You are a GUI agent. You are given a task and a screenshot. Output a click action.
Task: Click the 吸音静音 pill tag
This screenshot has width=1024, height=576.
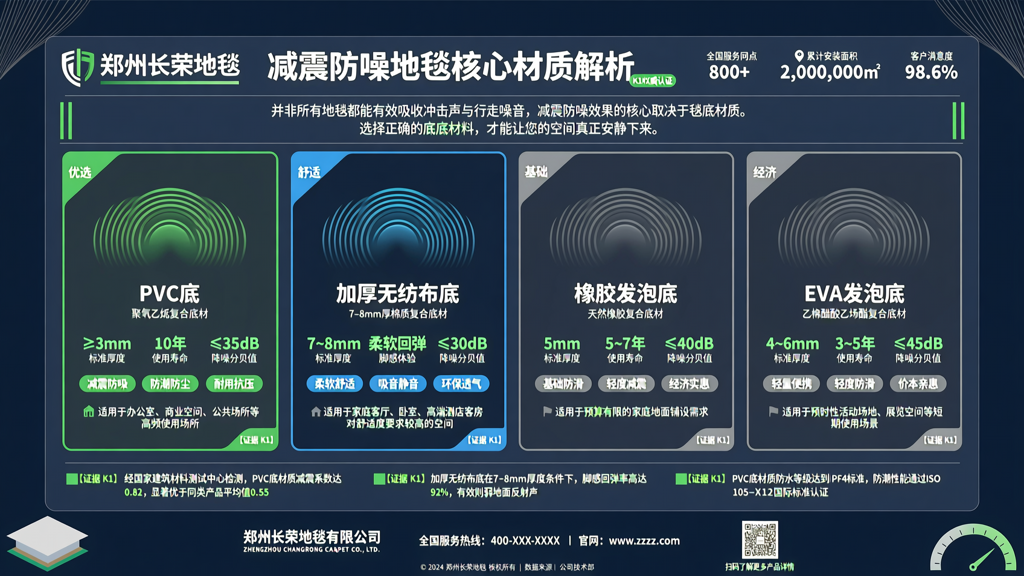click(398, 384)
